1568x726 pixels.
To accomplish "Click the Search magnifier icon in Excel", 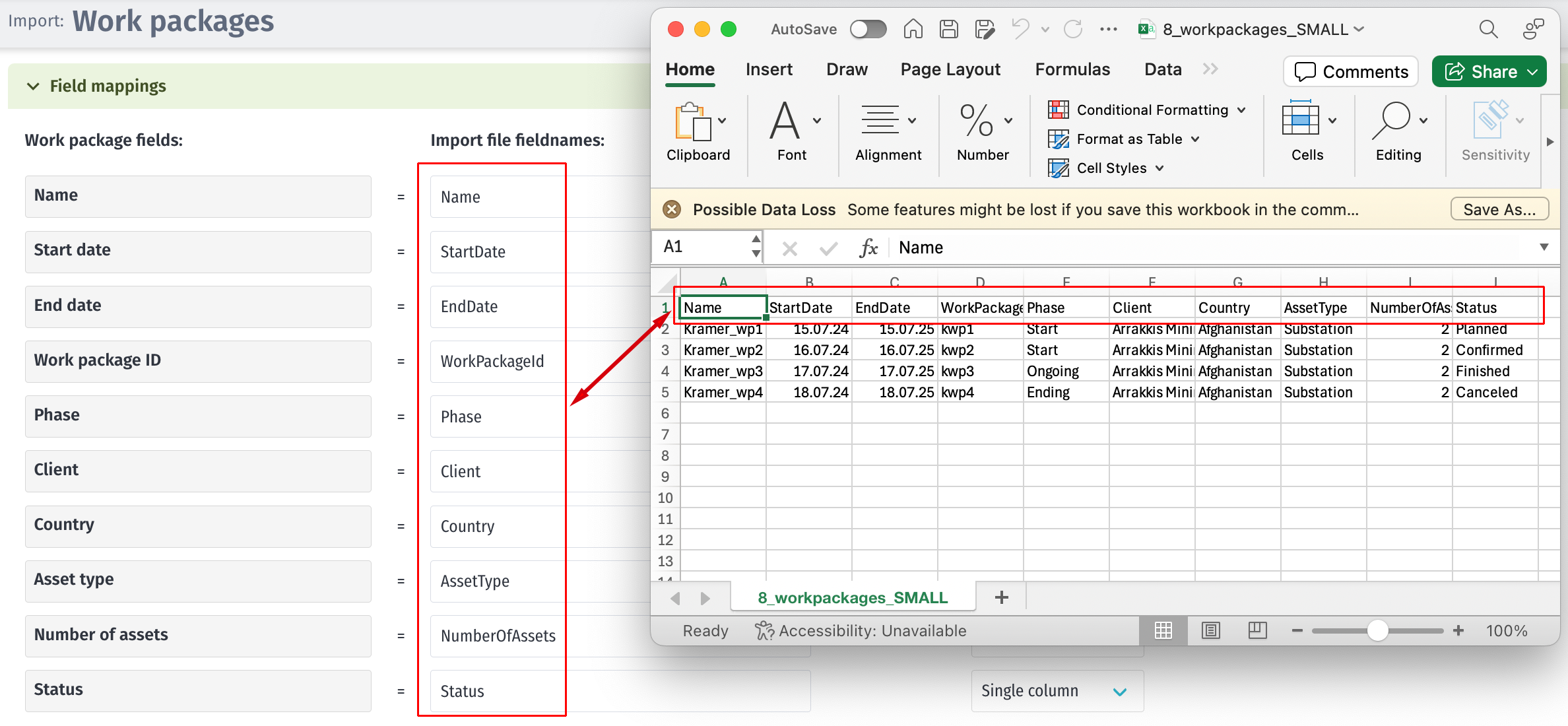I will pyautogui.click(x=1488, y=29).
